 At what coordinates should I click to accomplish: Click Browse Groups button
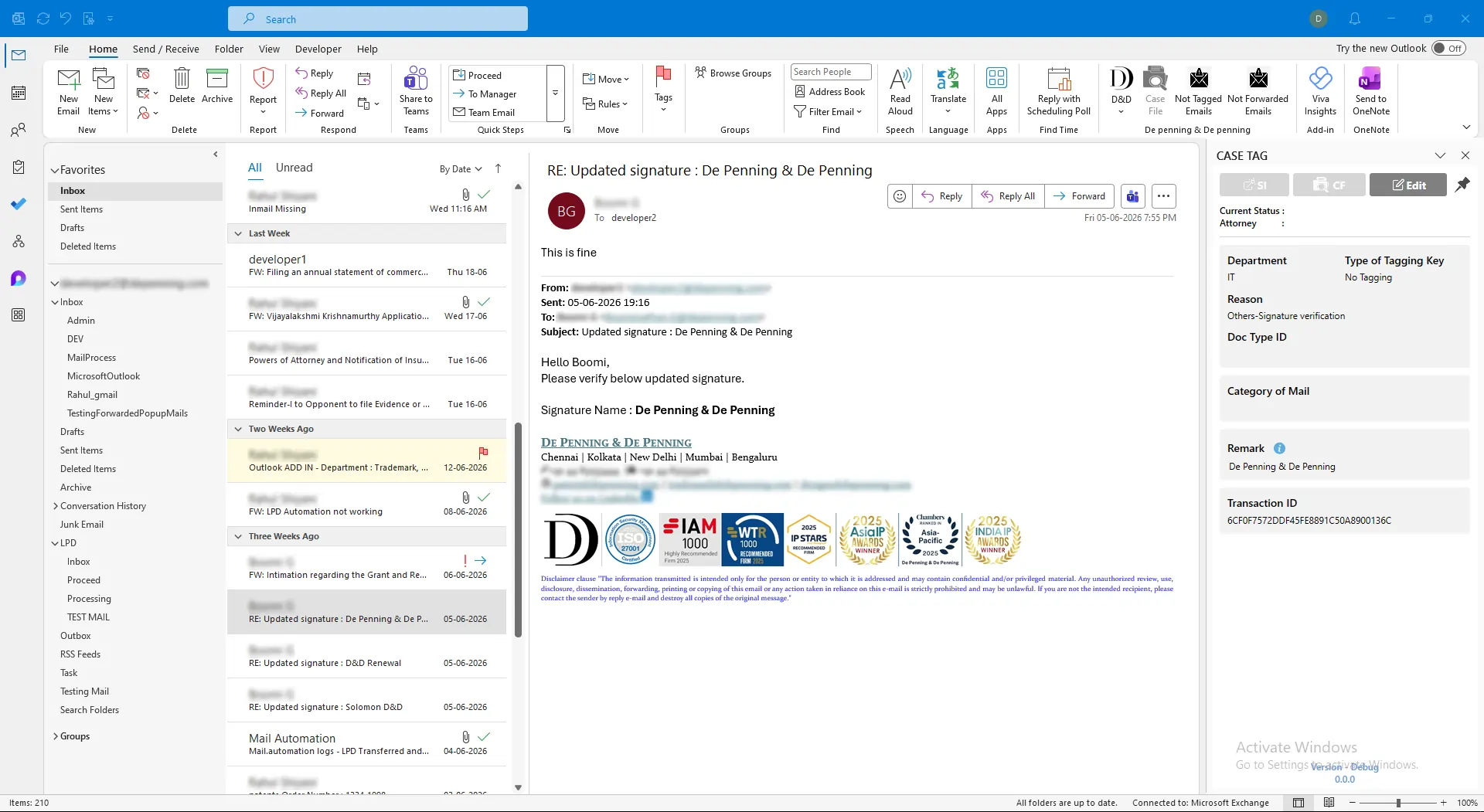pos(733,73)
